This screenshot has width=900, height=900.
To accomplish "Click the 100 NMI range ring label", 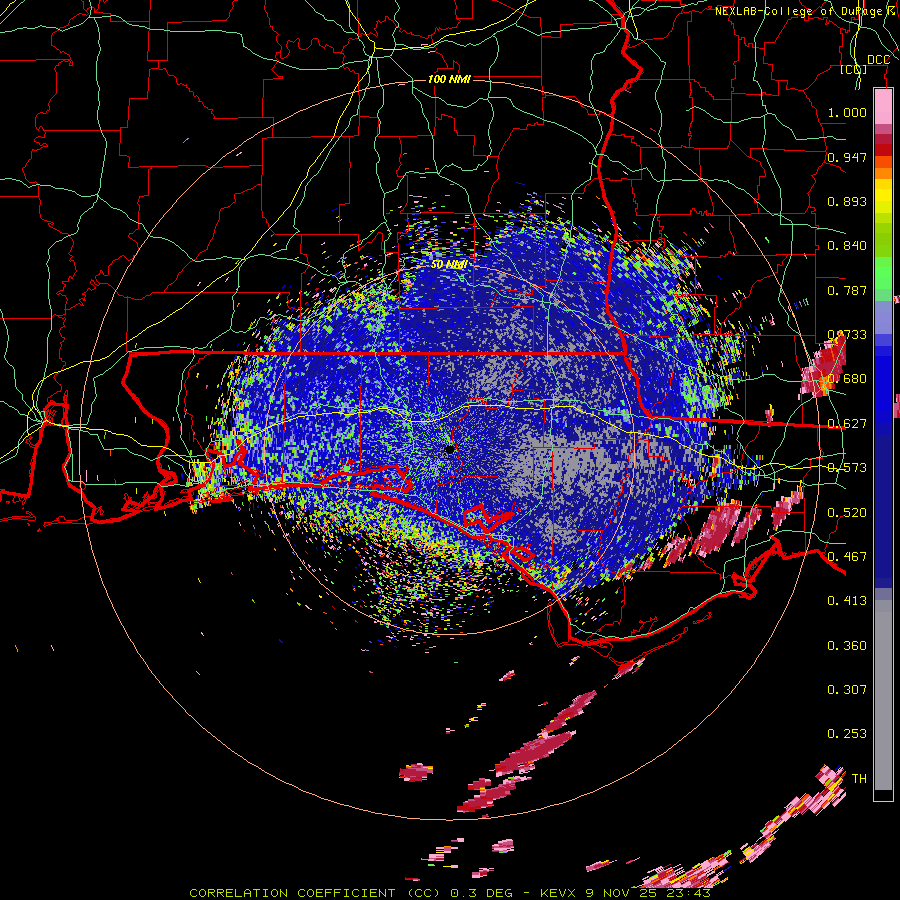I will coord(449,79).
